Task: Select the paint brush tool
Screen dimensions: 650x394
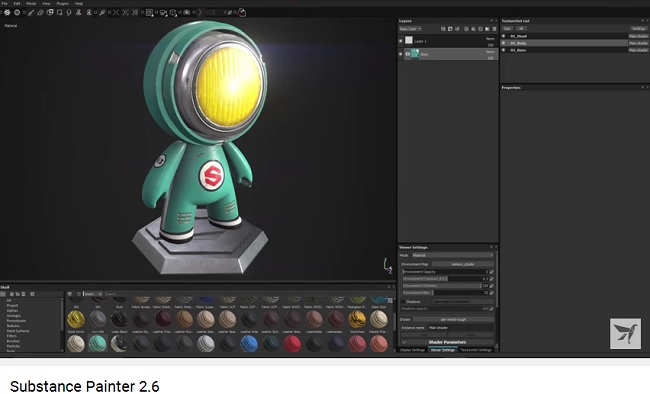Action: [31, 12]
